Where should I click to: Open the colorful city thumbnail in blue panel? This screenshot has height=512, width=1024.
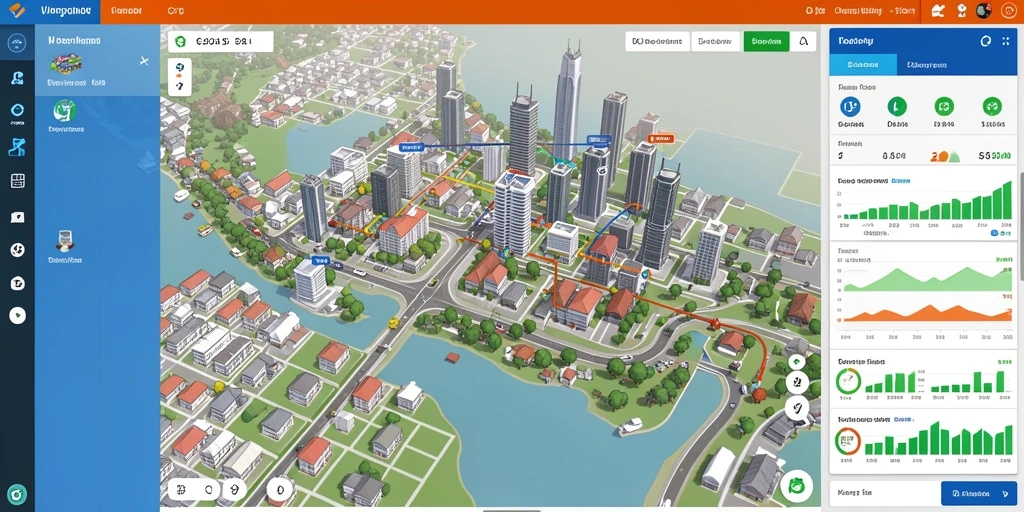[x=65, y=64]
